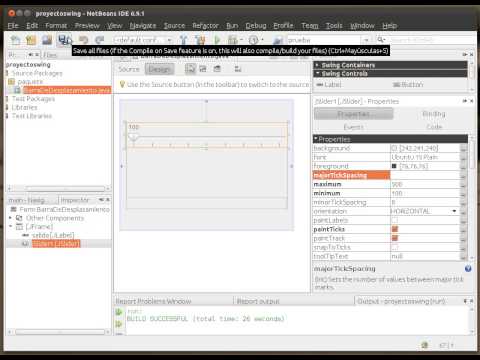Collapse the JFrame tree node
The image size is (480, 360).
click(x=10, y=227)
